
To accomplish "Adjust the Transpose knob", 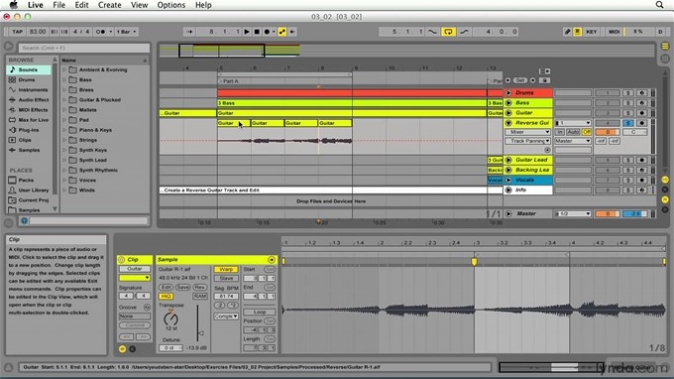I will [x=171, y=318].
